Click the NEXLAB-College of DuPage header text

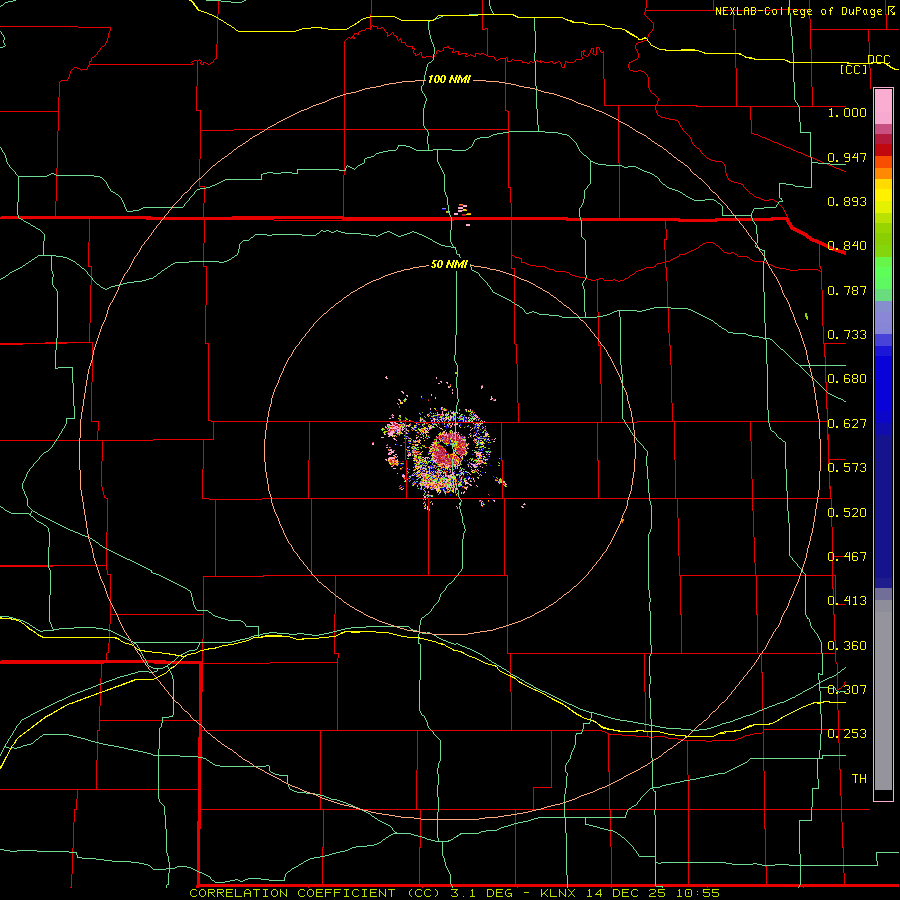coord(798,11)
